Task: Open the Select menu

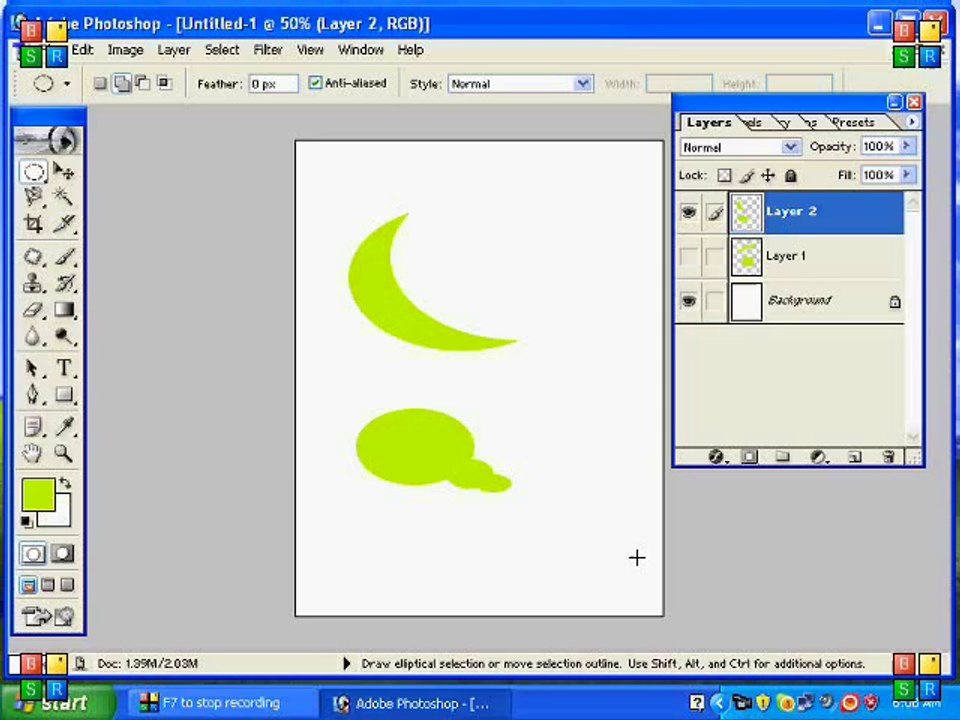Action: click(222, 50)
